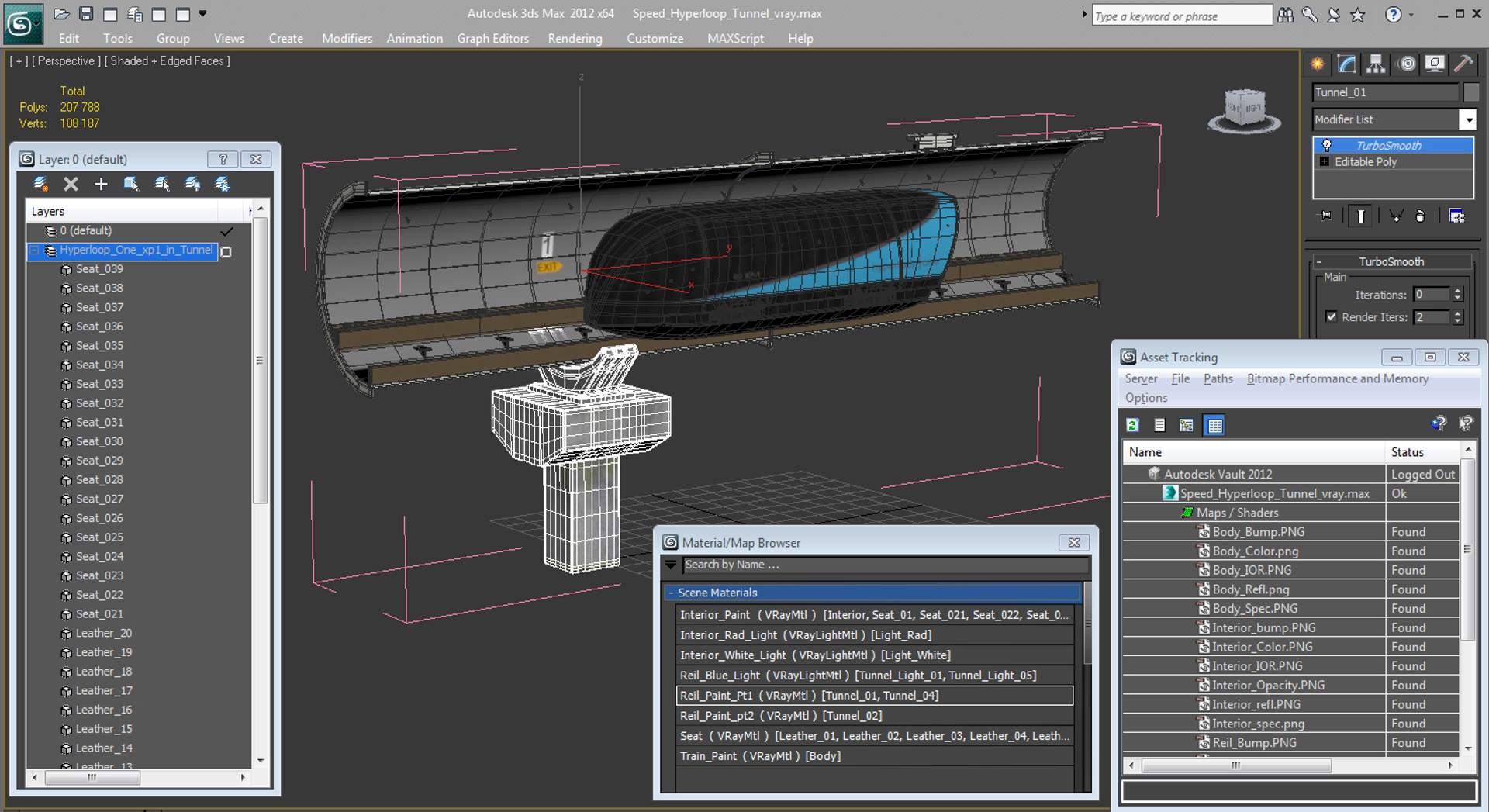Click the Tunnel_01 object name field
This screenshot has height=812, width=1489.
(1385, 92)
